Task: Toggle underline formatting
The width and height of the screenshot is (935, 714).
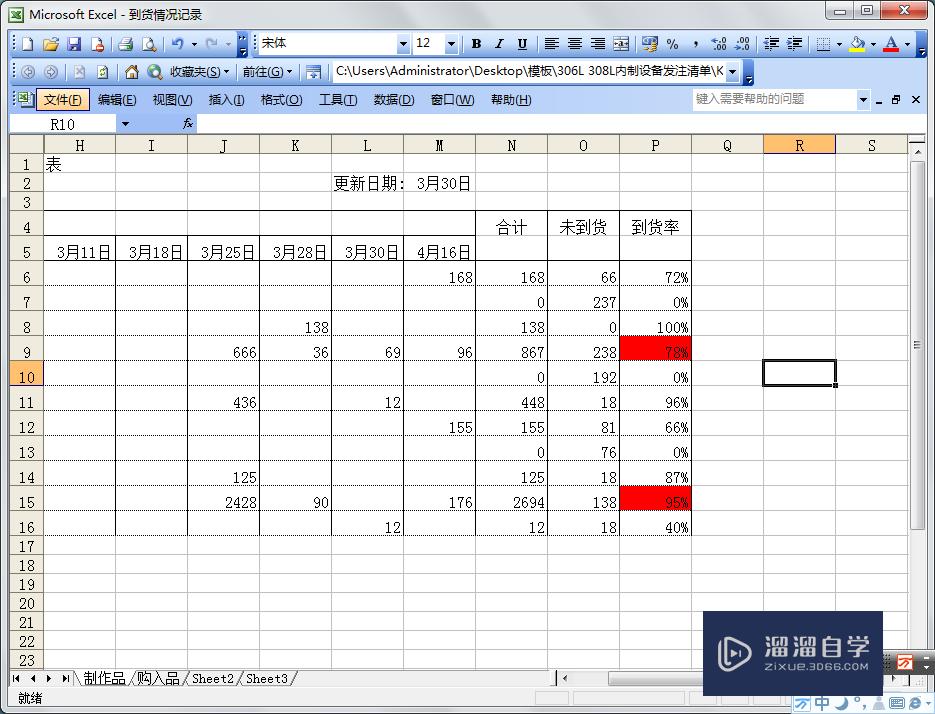Action: click(520, 43)
